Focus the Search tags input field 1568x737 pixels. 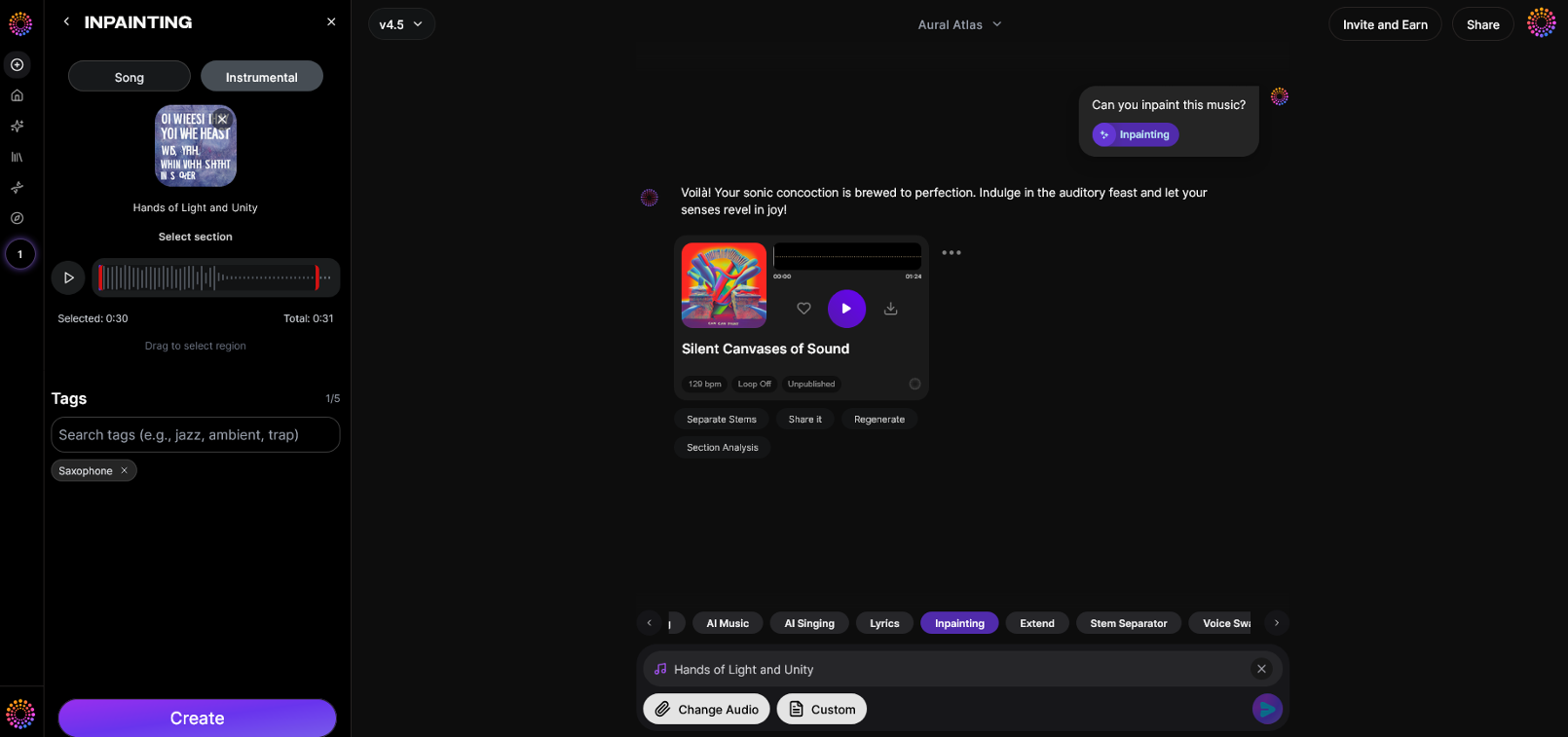click(196, 434)
